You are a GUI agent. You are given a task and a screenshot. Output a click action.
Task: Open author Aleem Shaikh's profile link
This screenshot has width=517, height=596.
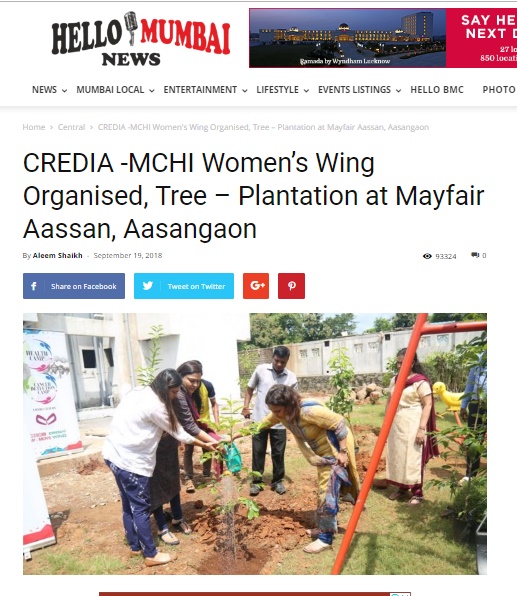57,255
